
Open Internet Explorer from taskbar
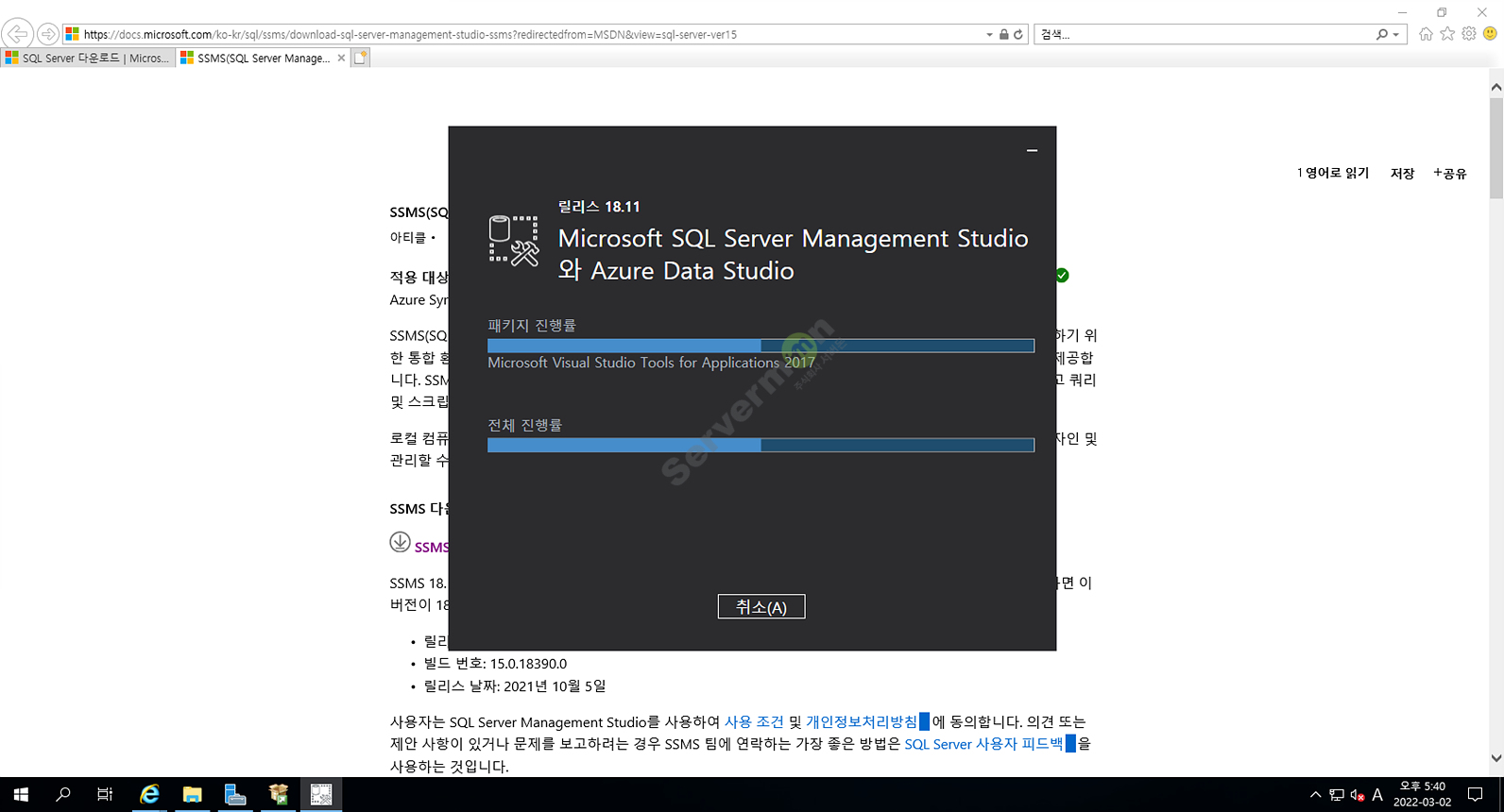tap(149, 795)
